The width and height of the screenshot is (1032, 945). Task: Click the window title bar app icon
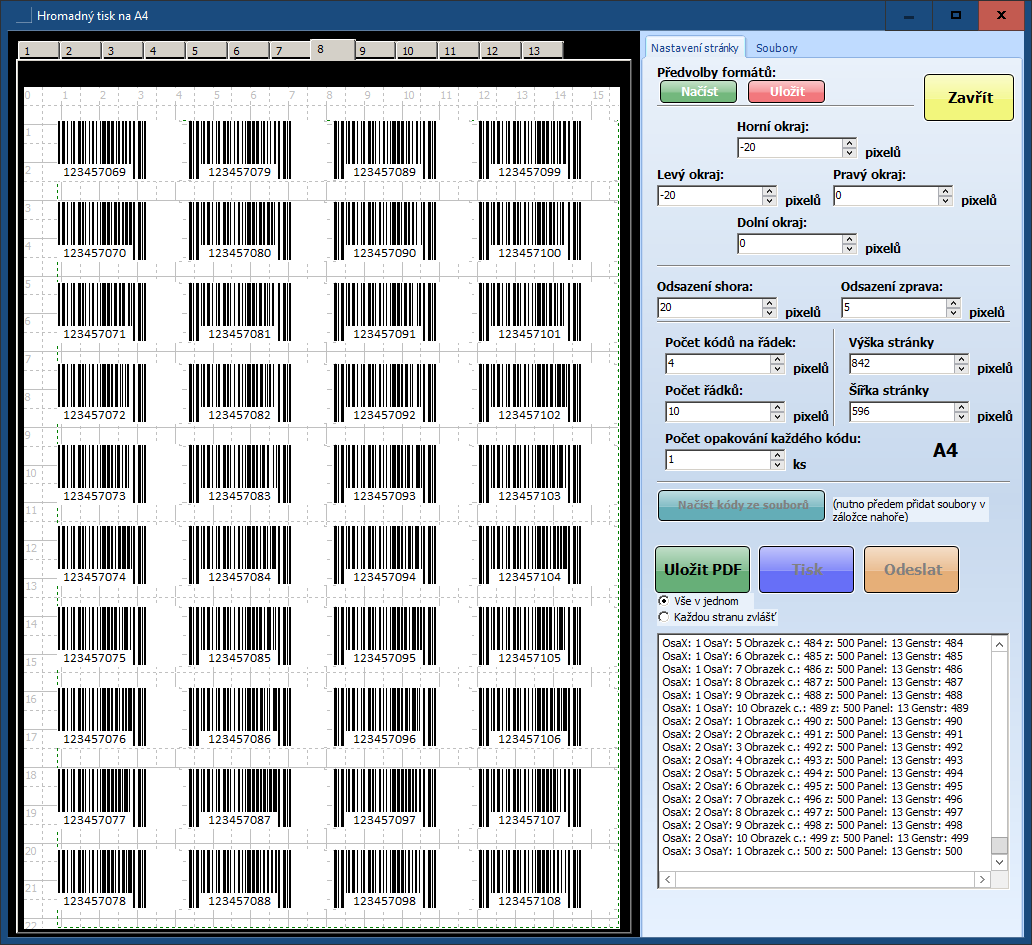23,15
